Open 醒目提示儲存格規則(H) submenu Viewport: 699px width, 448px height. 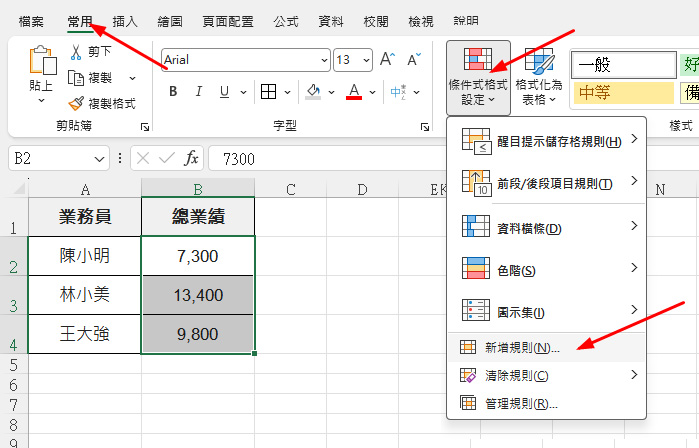tap(547, 142)
